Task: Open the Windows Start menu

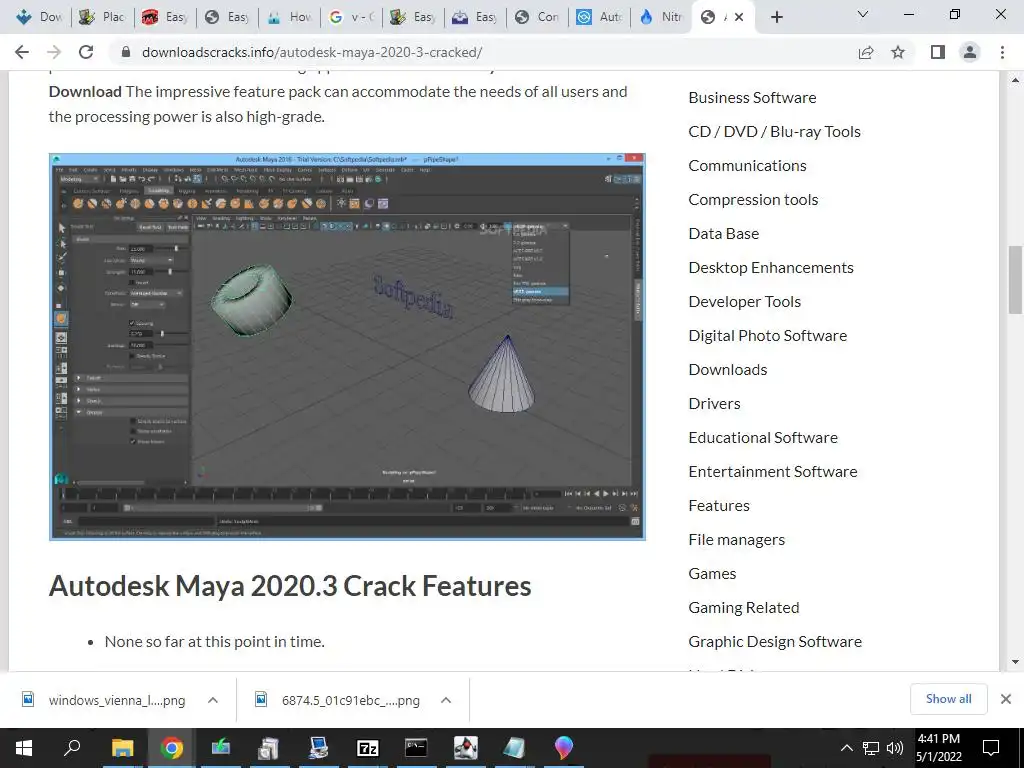Action: tap(24, 748)
